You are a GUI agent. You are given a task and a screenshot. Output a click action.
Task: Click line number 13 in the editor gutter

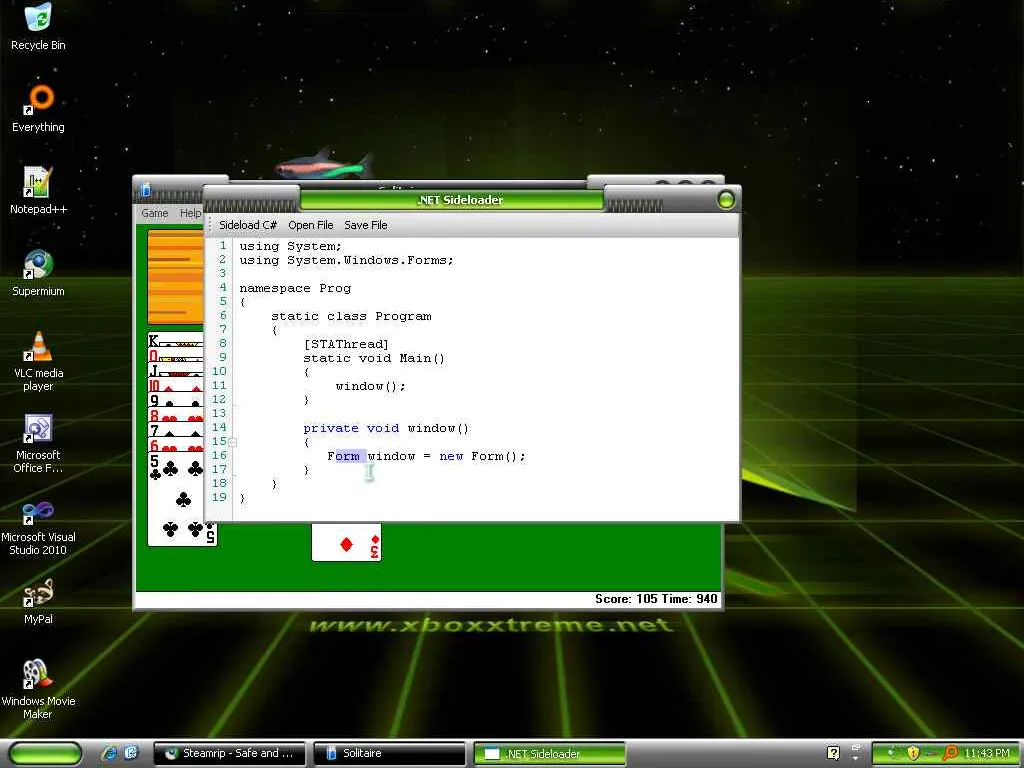[219, 413]
